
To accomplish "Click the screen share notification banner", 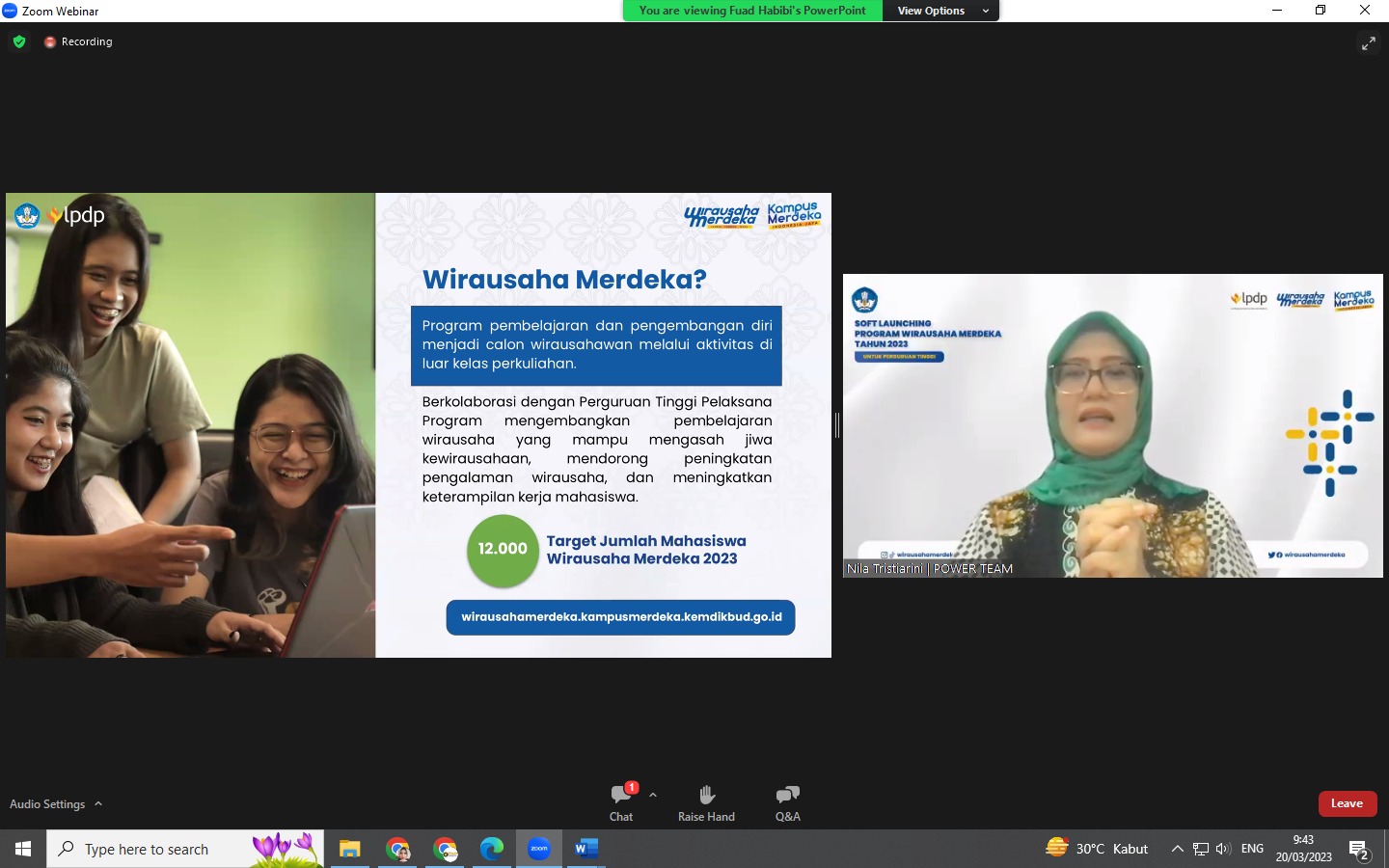I will point(752,11).
